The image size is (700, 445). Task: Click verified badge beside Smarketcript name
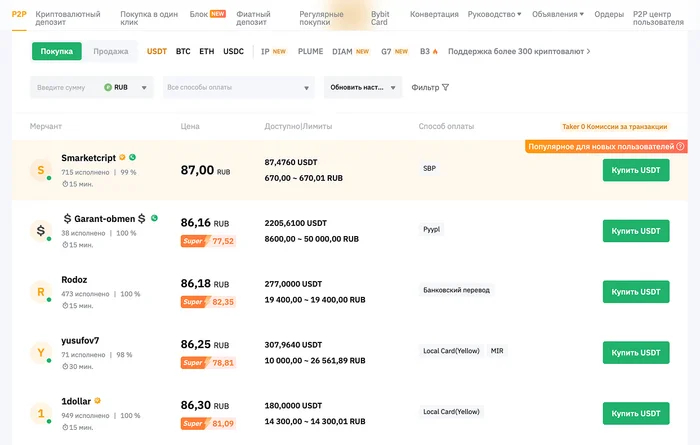pyautogui.click(x=132, y=157)
